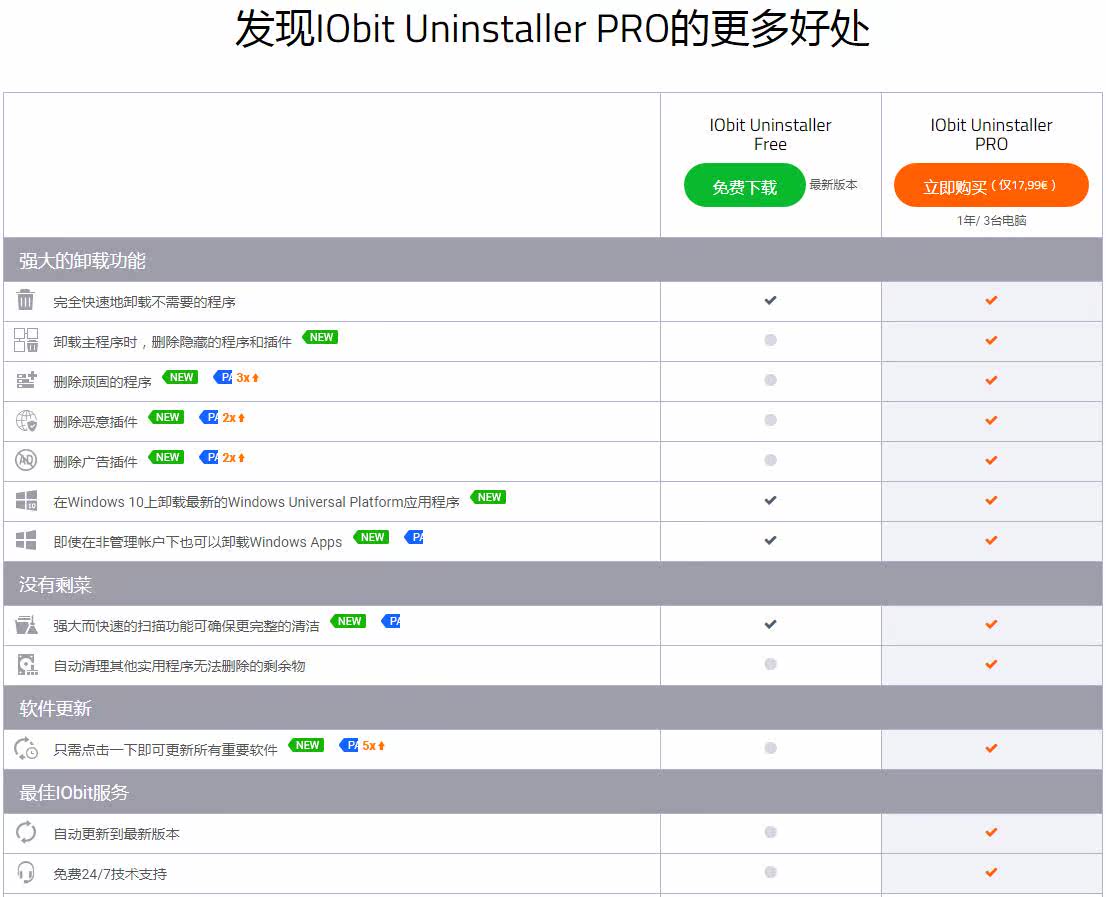1106x897 pixels.
Task: Click the blue tag on Windows Apps row
Action: [414, 537]
